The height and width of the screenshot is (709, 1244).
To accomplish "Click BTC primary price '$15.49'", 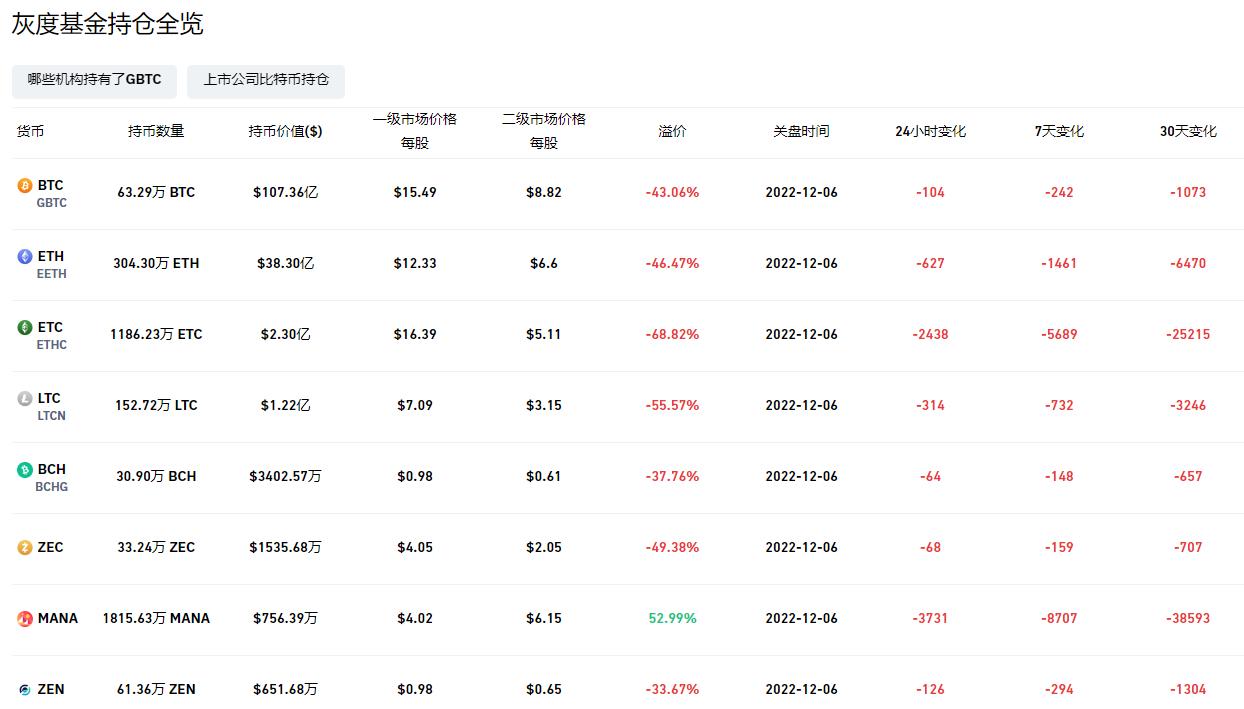I will 415,192.
